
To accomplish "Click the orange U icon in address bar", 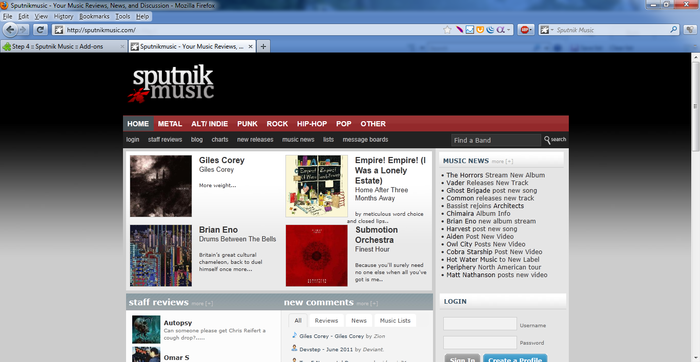I will click(480, 30).
